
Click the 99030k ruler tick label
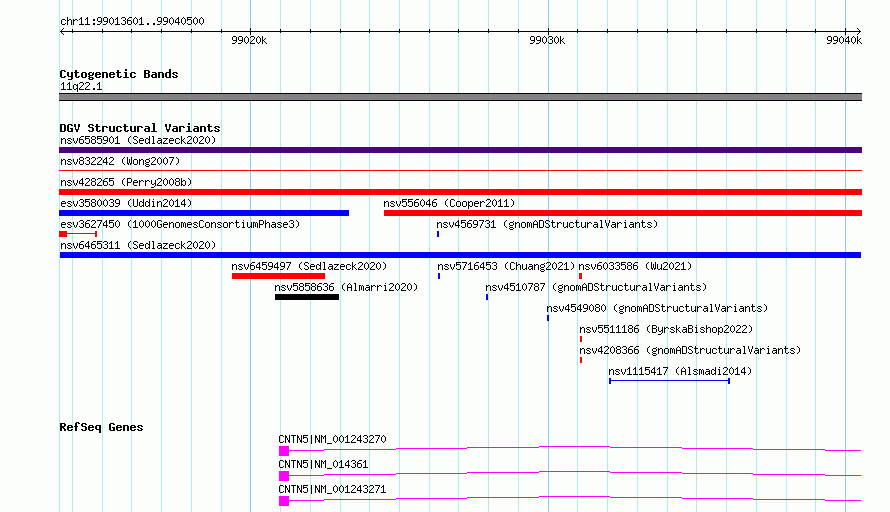click(547, 40)
